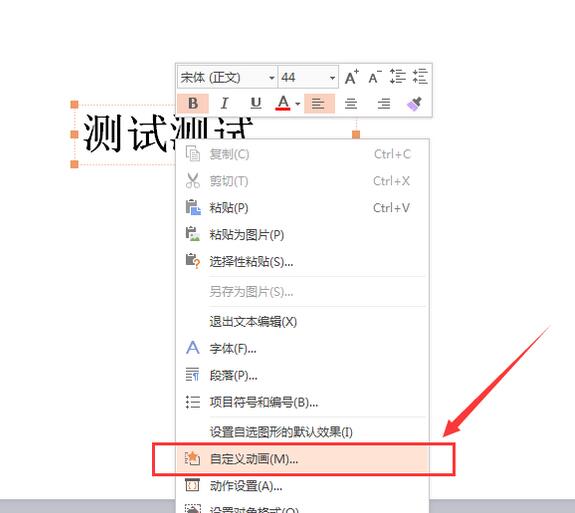The width and height of the screenshot is (575, 513).
Task: Choose 粘贴(P) from context menu
Action: click(303, 208)
